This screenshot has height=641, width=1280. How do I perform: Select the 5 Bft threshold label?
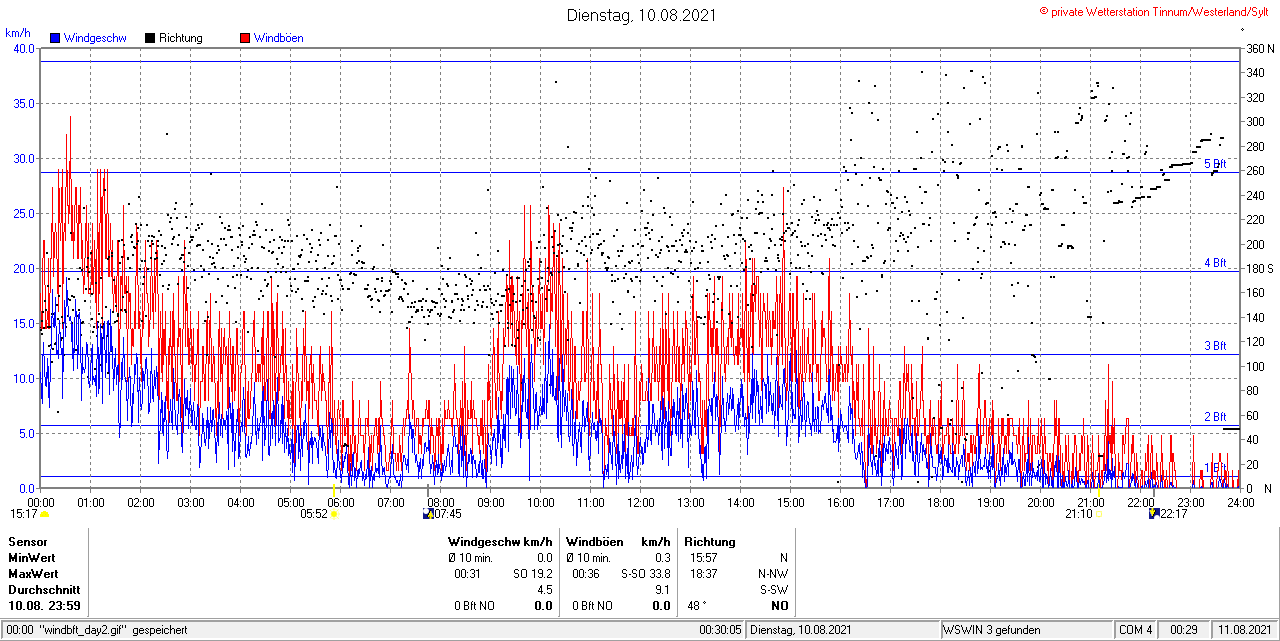point(1214,164)
